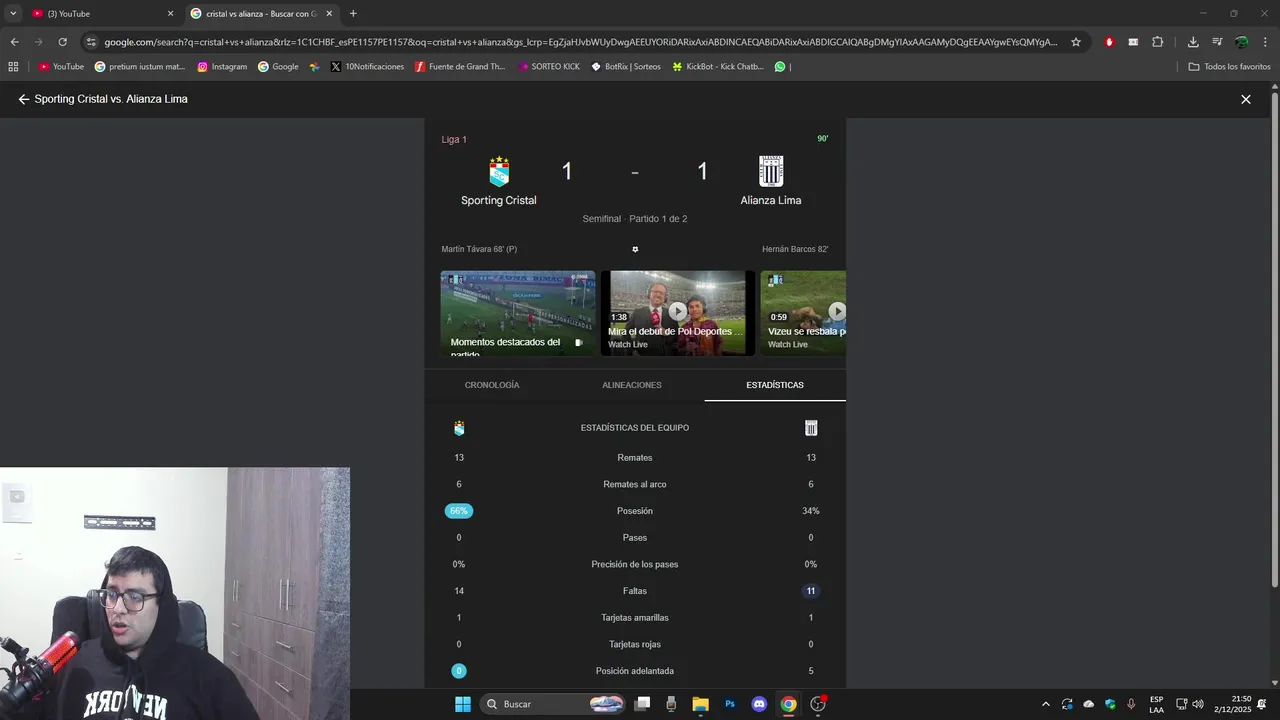This screenshot has width=1280, height=720.
Task: Open a new browser tab
Action: pos(353,14)
